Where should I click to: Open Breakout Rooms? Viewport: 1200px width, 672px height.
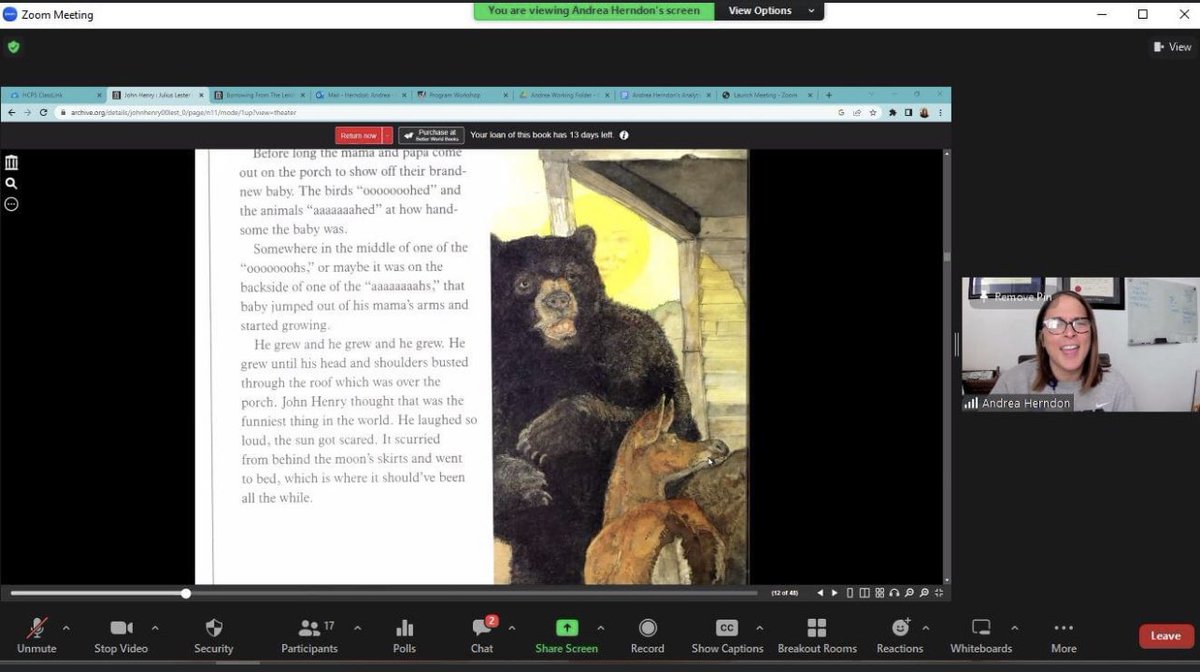(817, 634)
